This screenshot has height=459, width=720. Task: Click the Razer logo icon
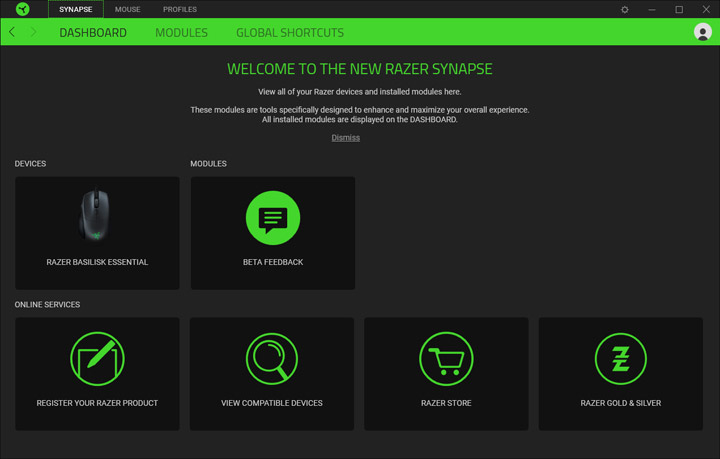[22, 9]
